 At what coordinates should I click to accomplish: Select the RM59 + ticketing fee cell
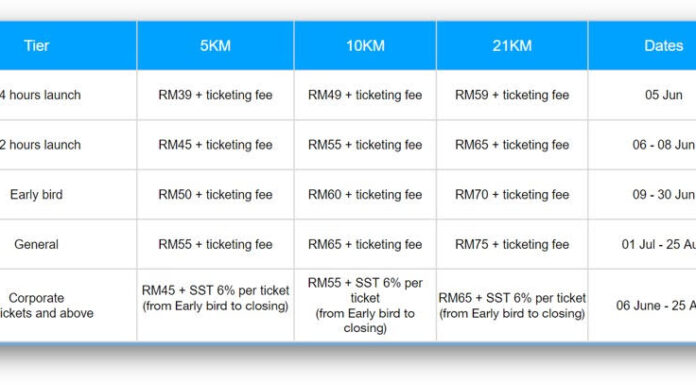[512, 95]
